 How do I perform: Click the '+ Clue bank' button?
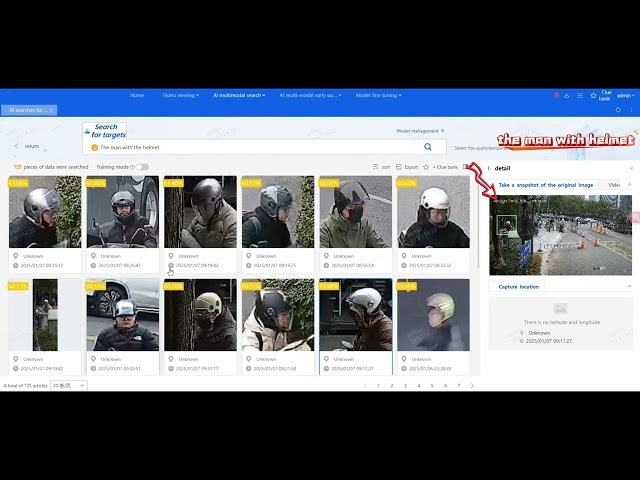coord(445,167)
